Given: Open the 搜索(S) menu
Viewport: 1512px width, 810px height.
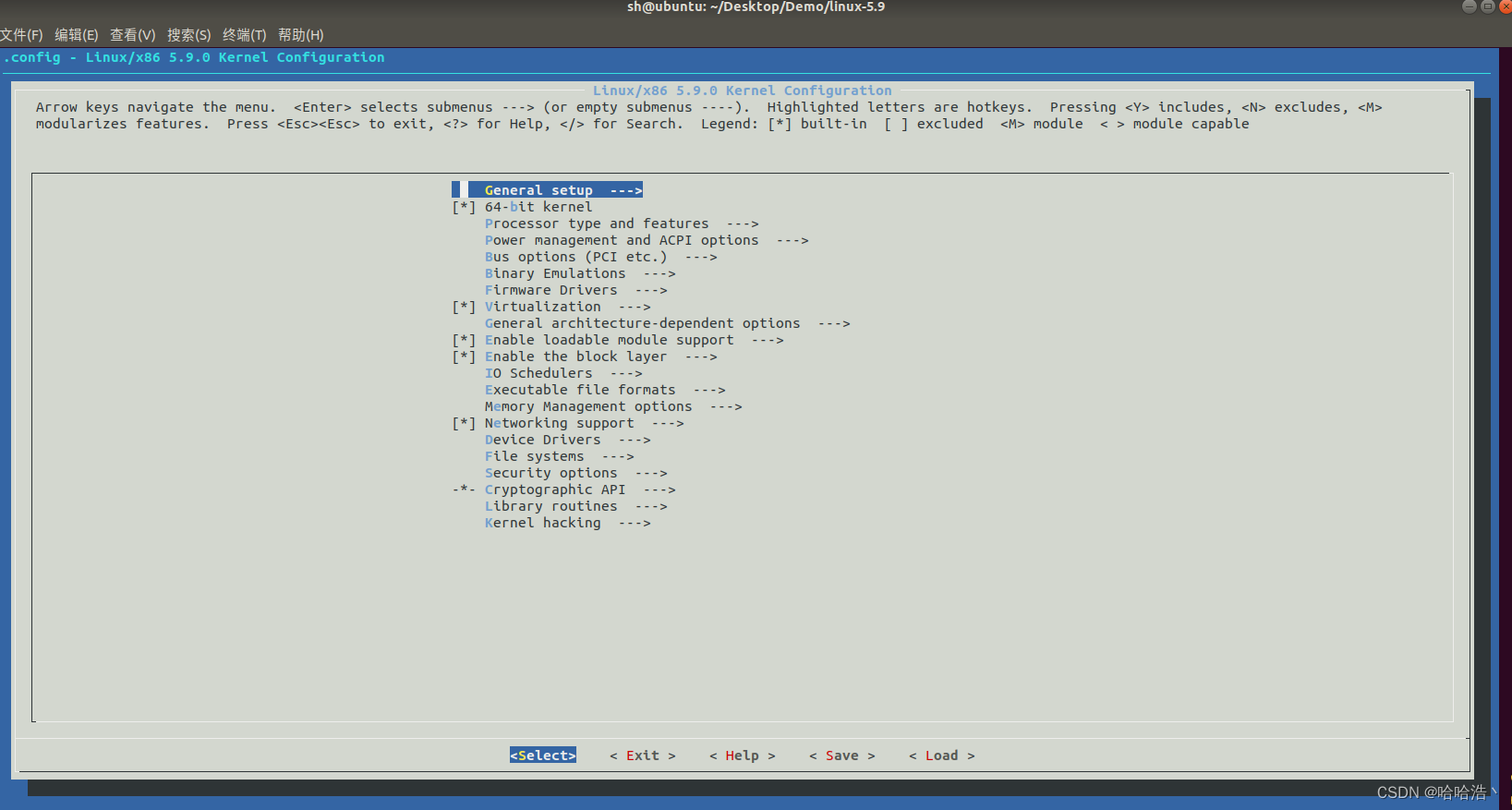Looking at the screenshot, I should [x=189, y=35].
